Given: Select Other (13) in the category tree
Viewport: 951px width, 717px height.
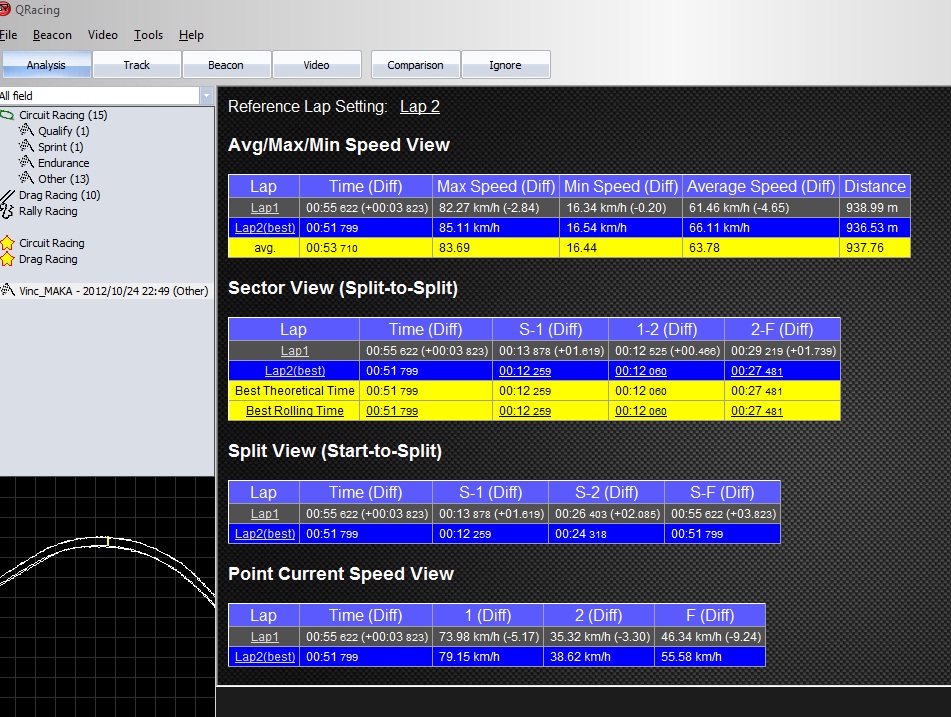Looking at the screenshot, I should point(63,179).
